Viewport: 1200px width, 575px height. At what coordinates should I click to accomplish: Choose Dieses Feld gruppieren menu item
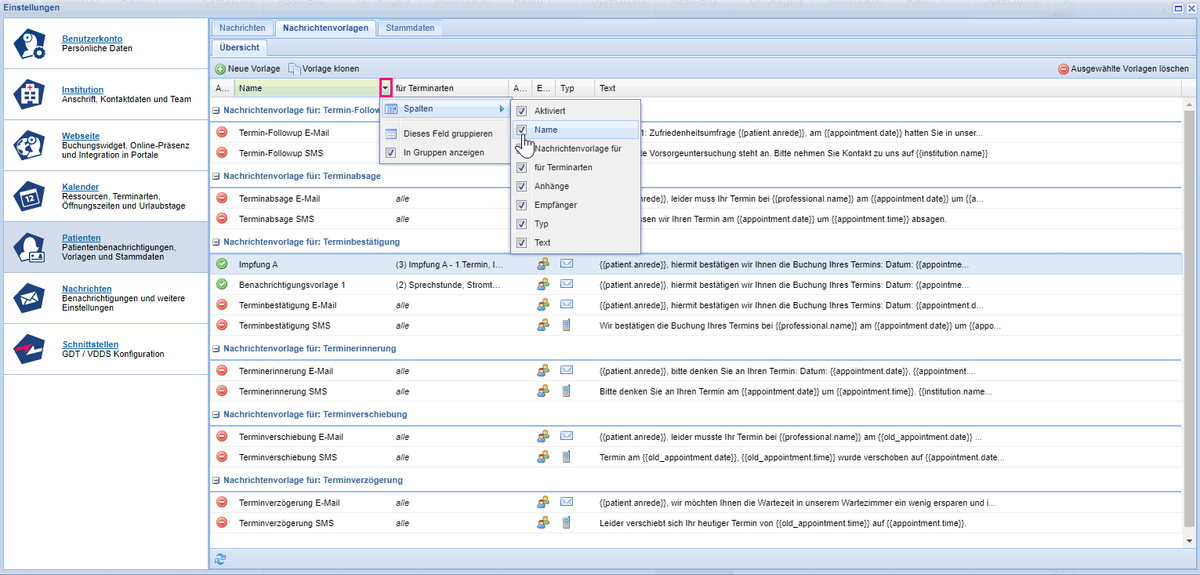pyautogui.click(x=447, y=133)
